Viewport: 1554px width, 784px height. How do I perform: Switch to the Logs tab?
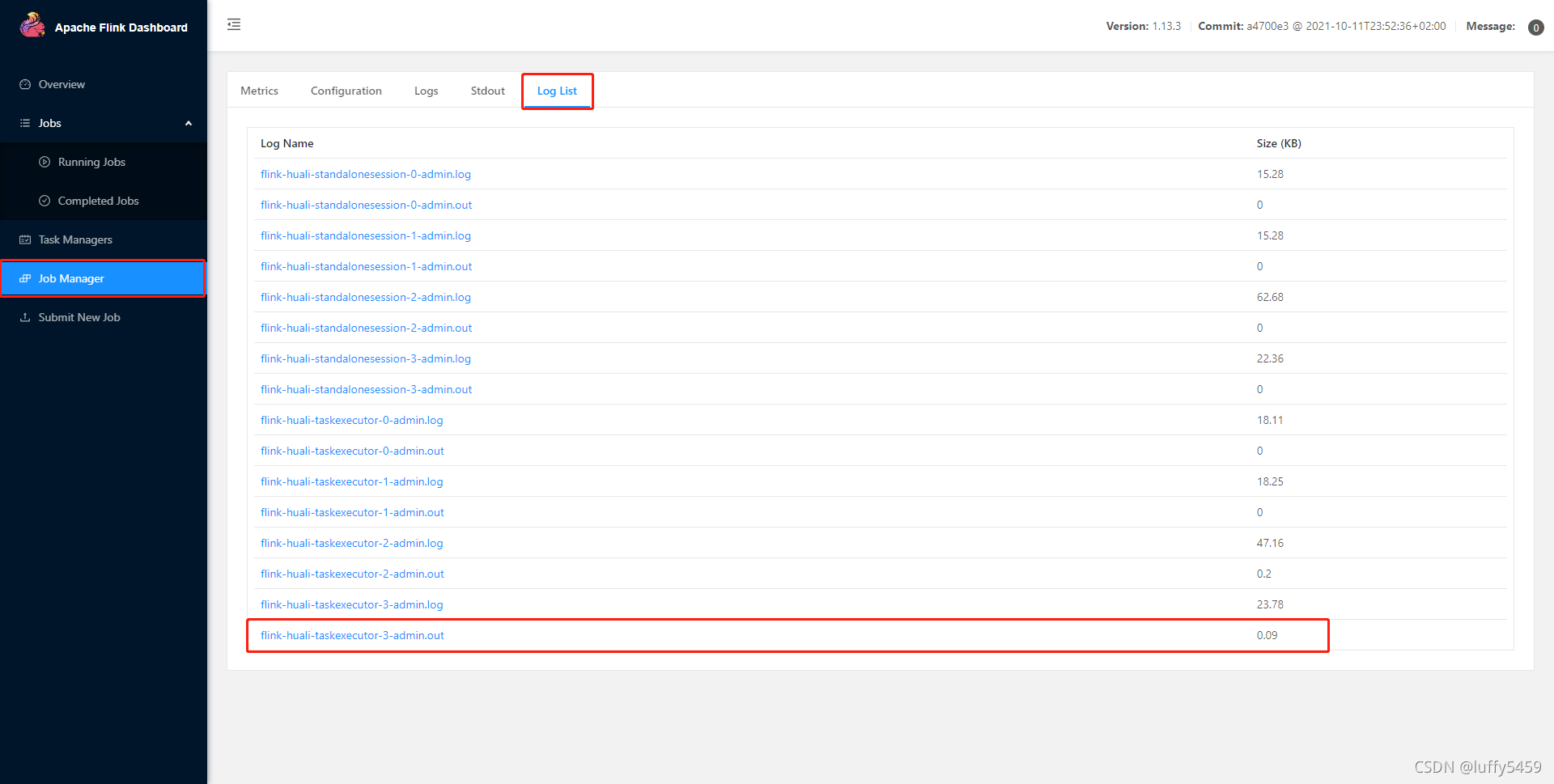pos(427,91)
